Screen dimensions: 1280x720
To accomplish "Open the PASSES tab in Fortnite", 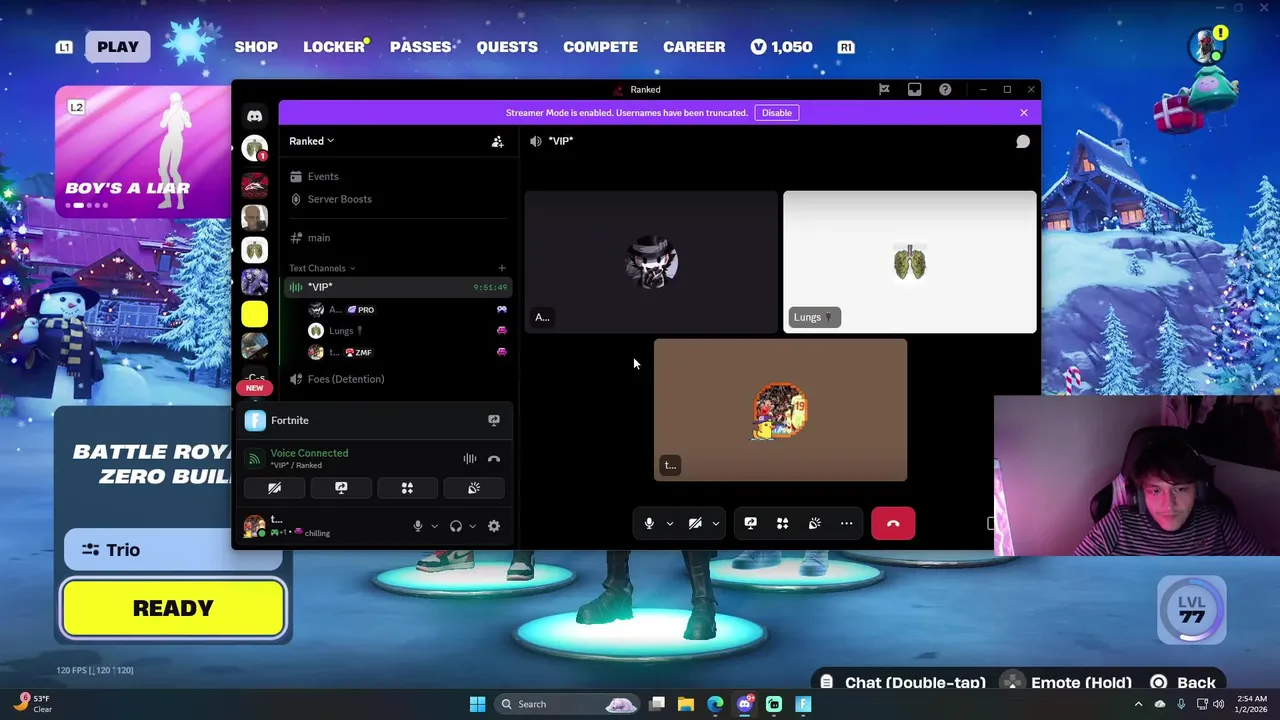I will click(x=420, y=47).
